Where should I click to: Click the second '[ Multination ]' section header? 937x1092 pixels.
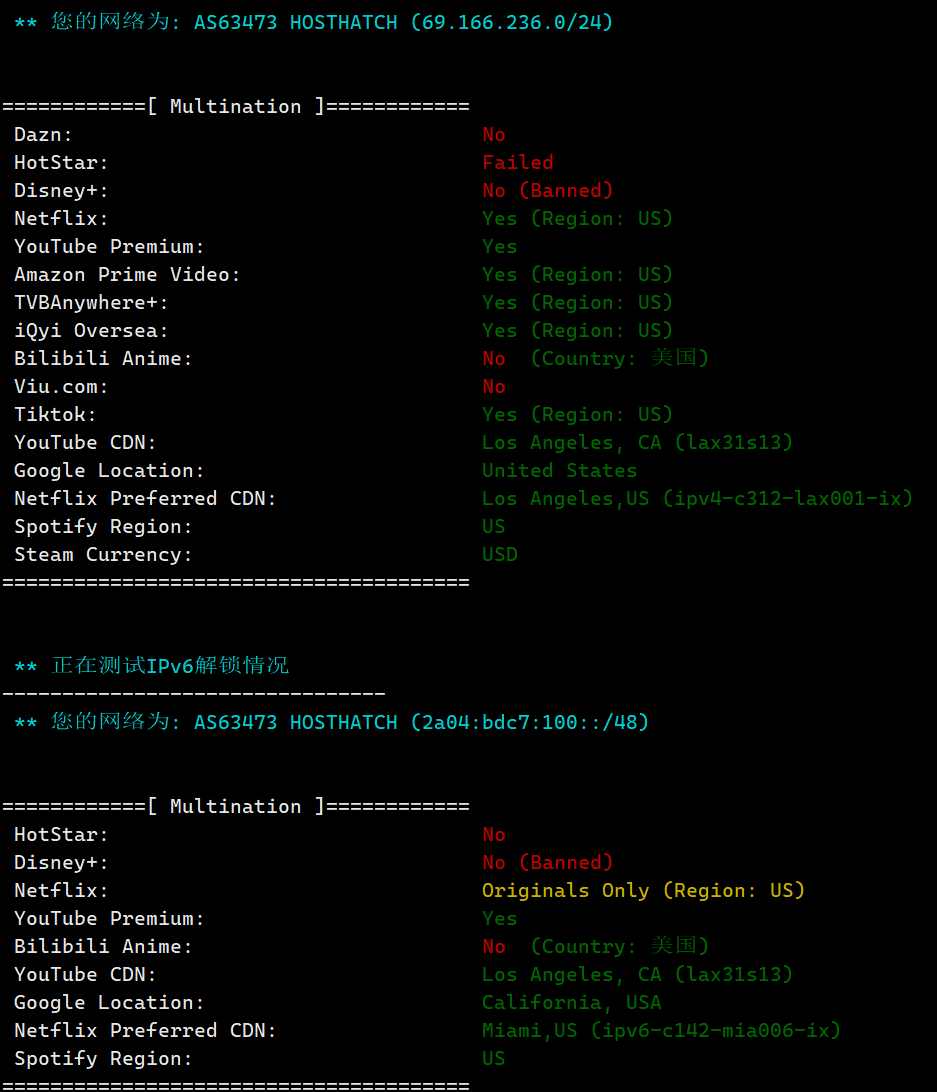(236, 806)
